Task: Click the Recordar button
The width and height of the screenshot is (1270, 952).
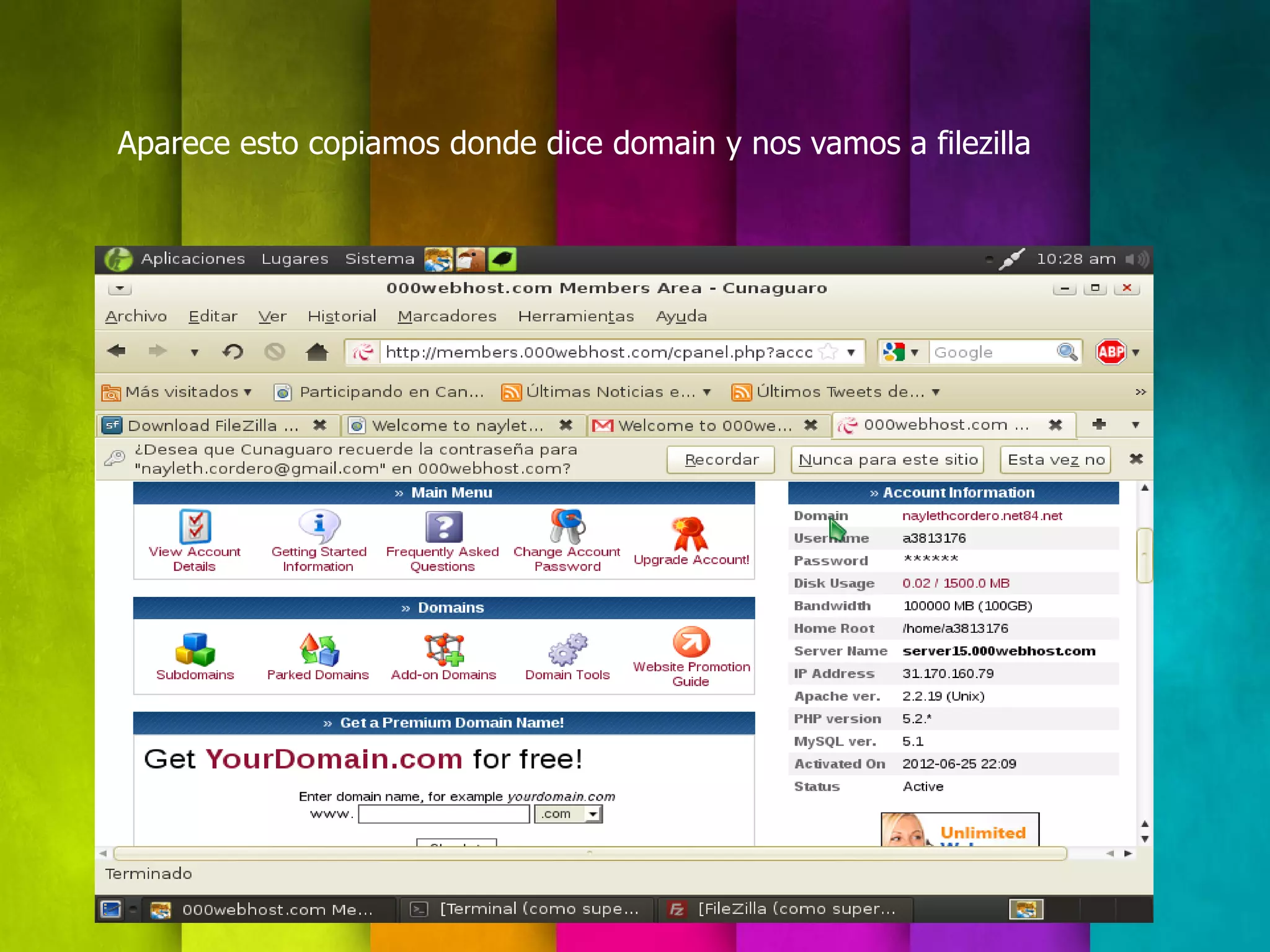Action: (721, 459)
